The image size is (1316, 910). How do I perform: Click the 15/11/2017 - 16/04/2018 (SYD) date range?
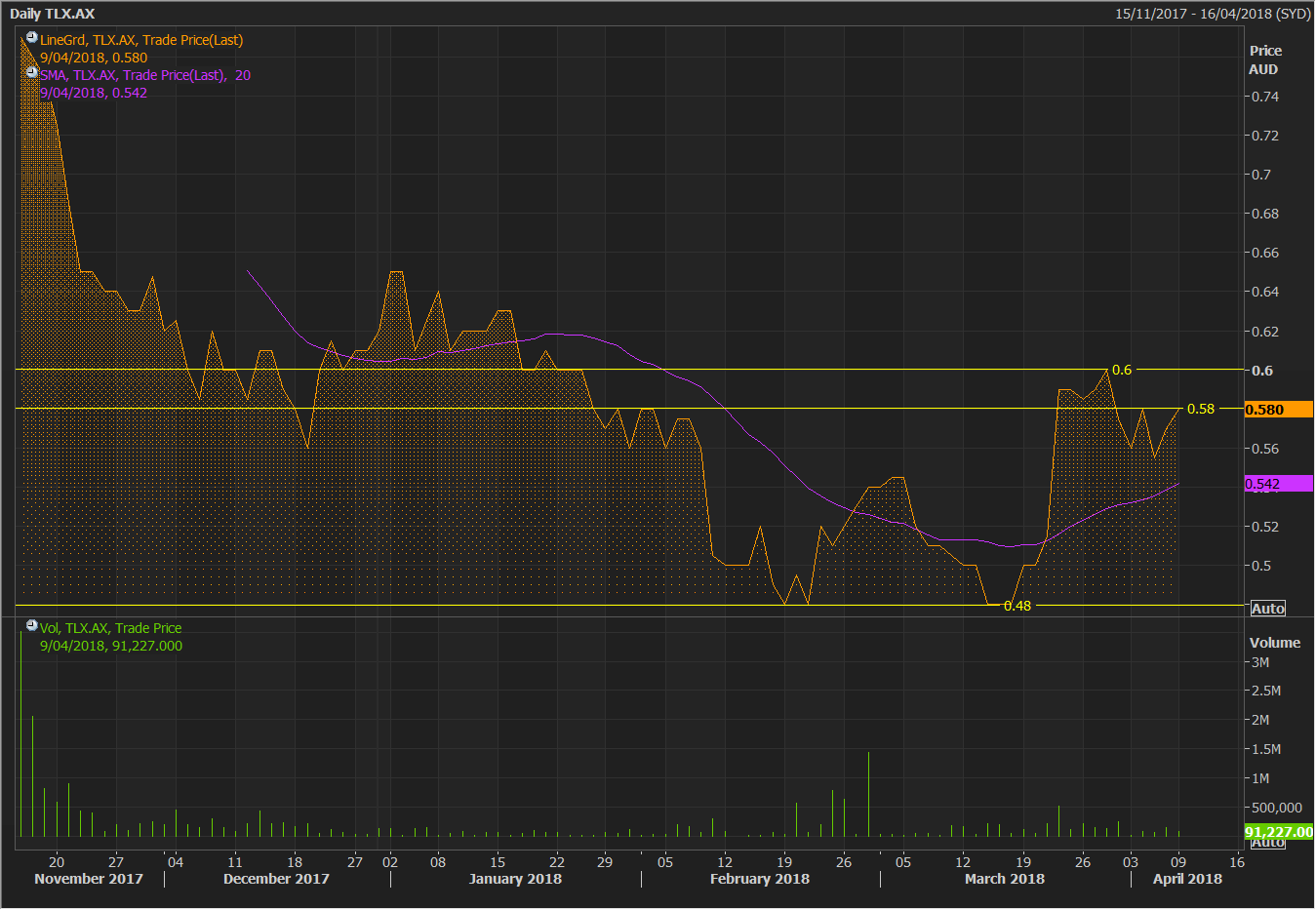pos(1213,14)
